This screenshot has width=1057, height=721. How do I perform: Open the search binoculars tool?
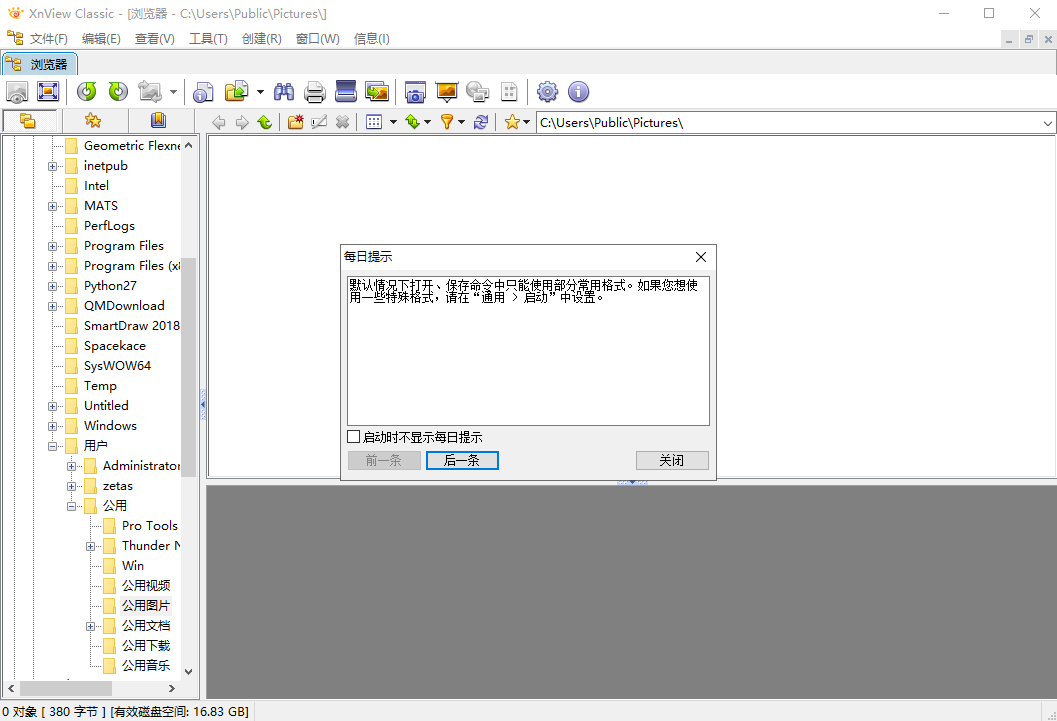284,92
